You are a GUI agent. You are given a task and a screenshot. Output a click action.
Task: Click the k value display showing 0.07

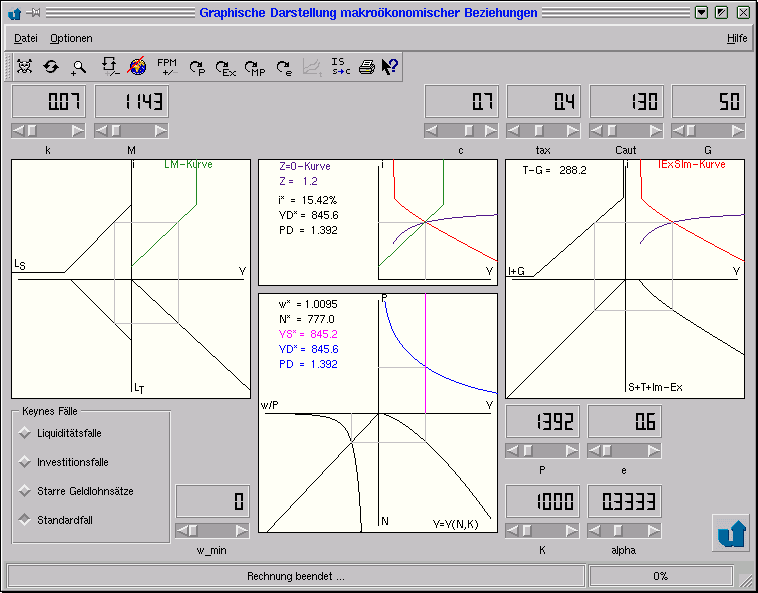tap(49, 101)
